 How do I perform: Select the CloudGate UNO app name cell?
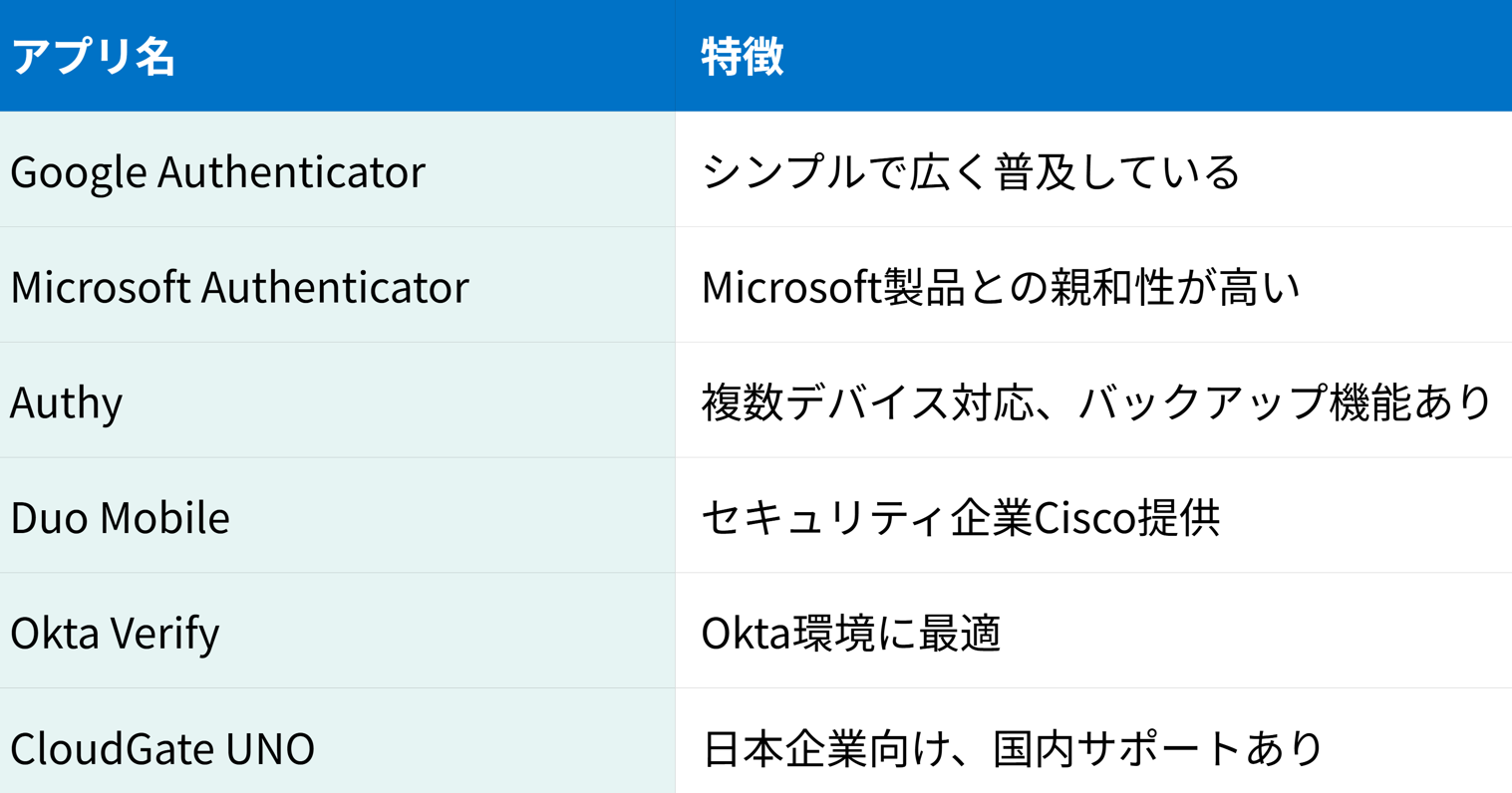click(162, 748)
